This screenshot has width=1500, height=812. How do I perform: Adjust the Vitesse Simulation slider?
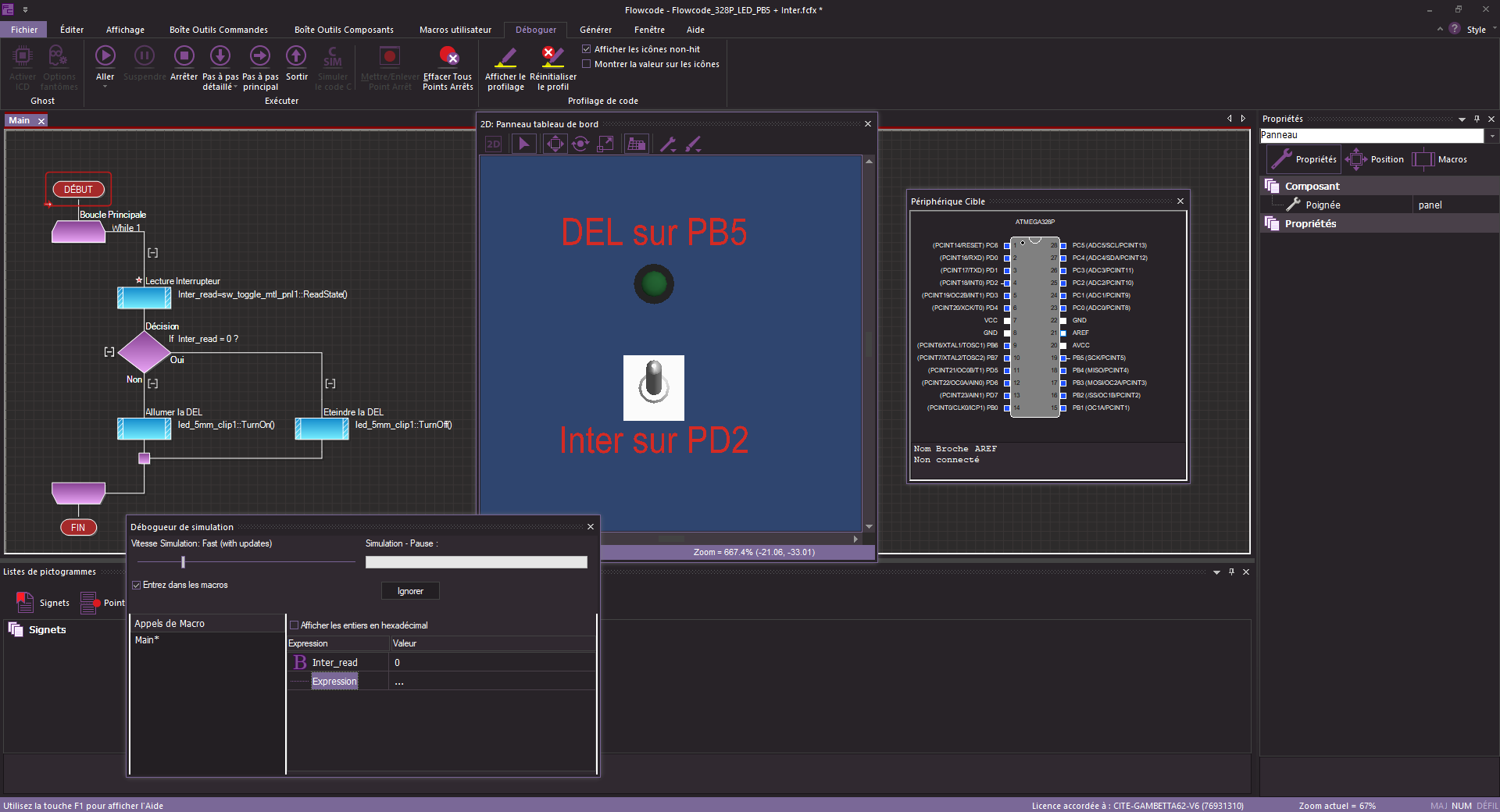click(183, 562)
